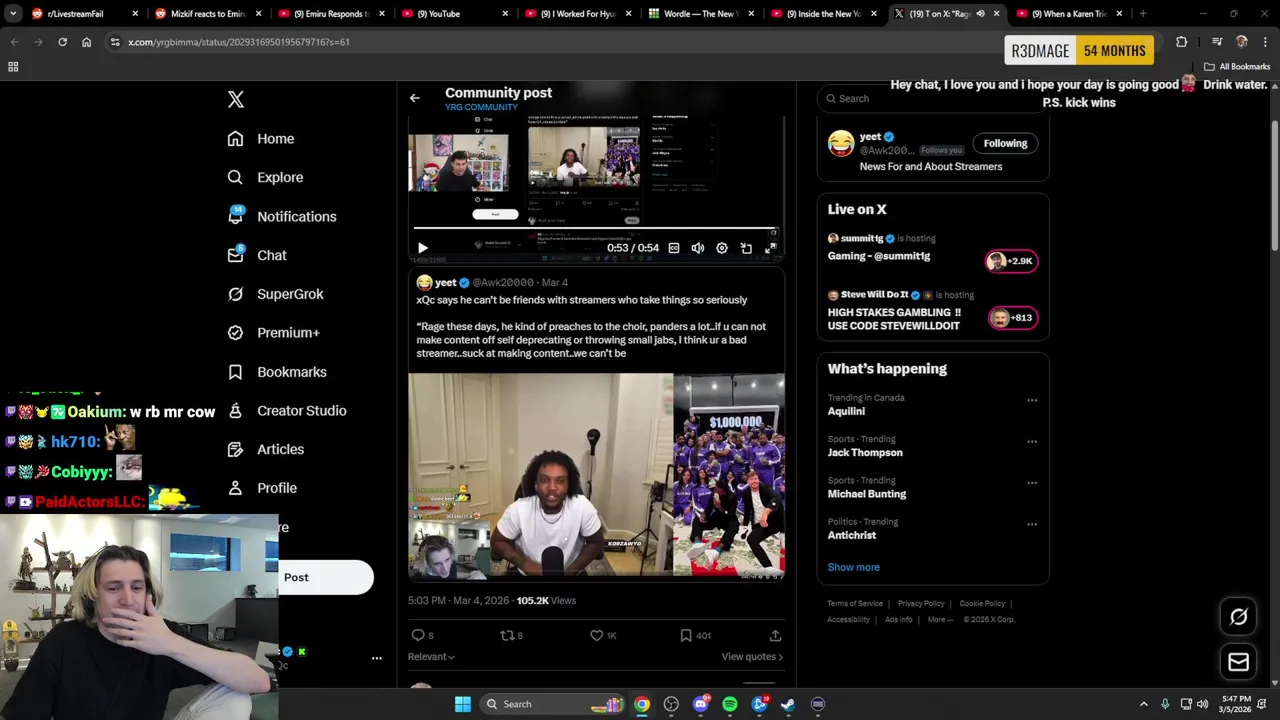Open Chrome apps grid icon
The width and height of the screenshot is (1280, 720).
(13, 67)
